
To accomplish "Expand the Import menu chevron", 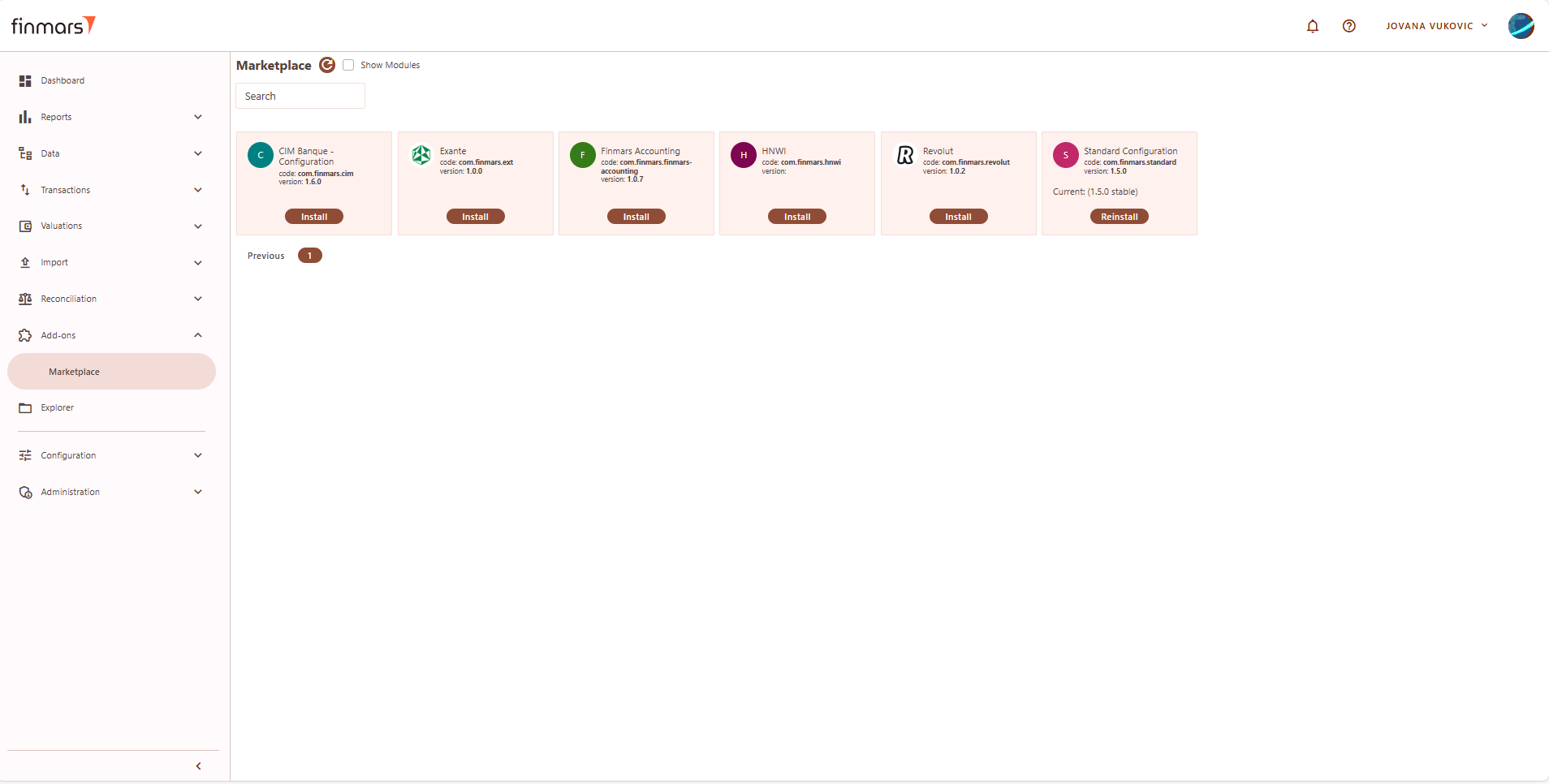I will pyautogui.click(x=198, y=263).
